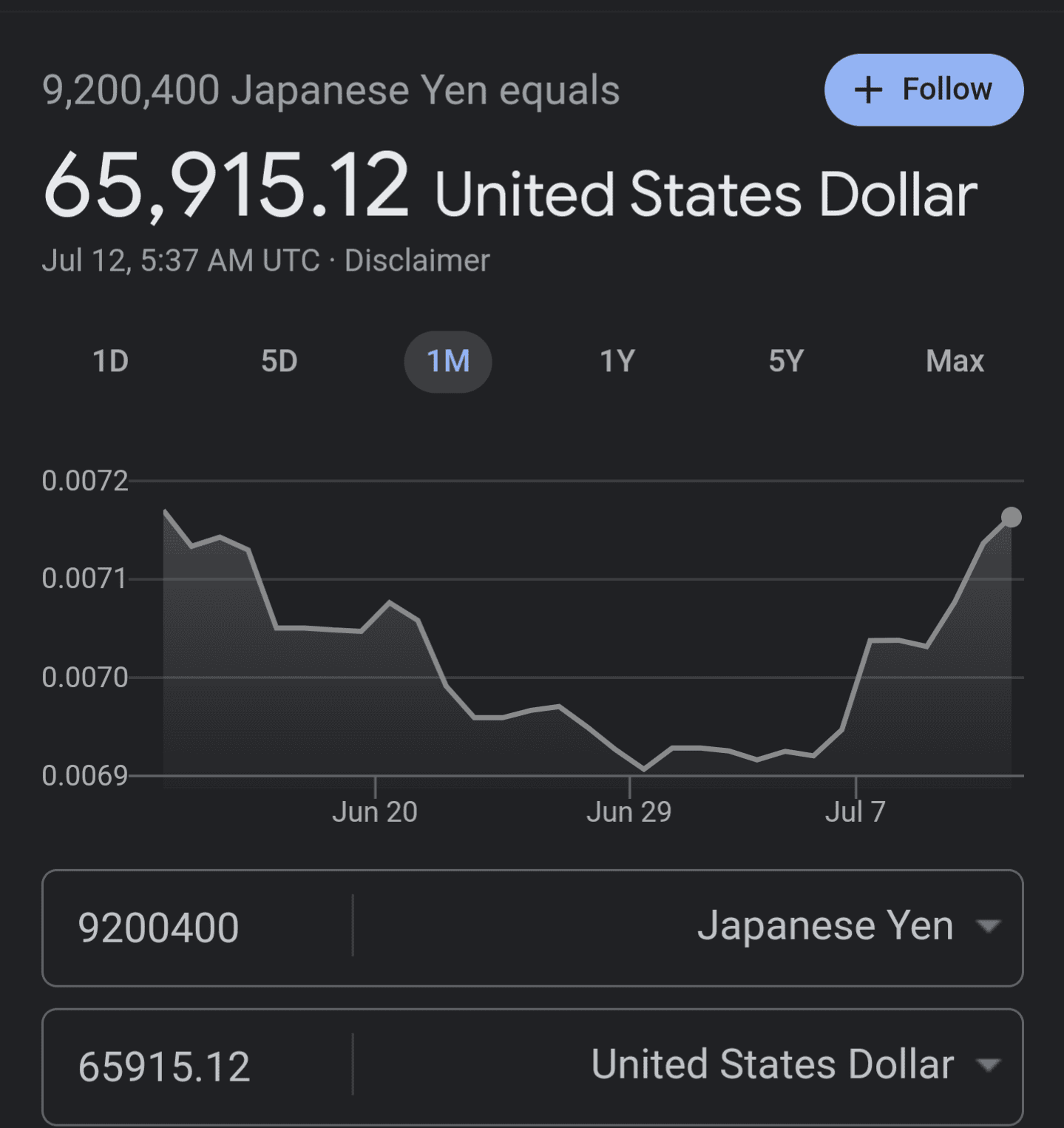
Task: Click the chart at Jun 29 marker
Action: pos(629,812)
